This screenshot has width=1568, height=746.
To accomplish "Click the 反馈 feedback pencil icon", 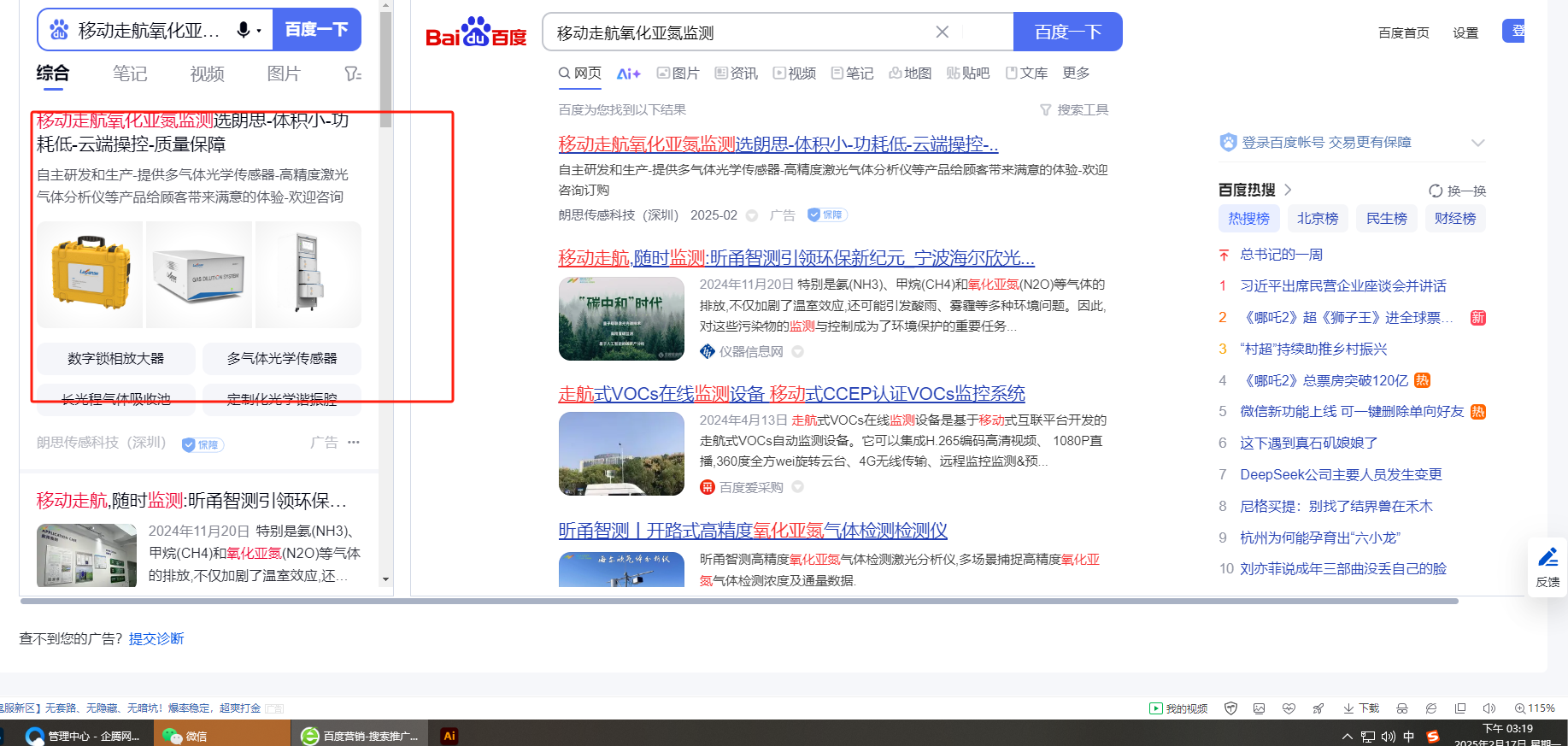I will coord(1547,566).
